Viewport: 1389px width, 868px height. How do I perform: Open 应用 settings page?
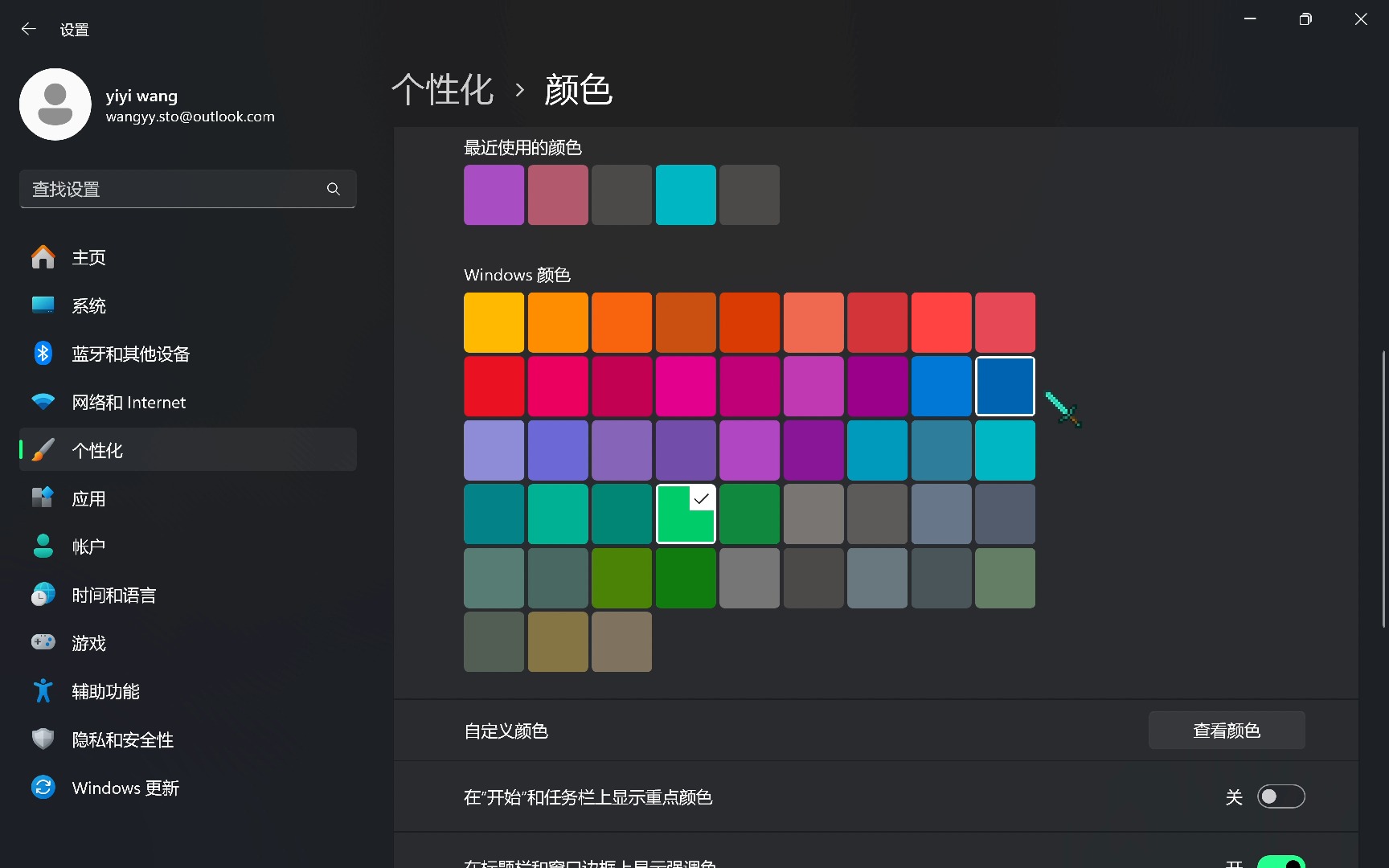click(188, 498)
